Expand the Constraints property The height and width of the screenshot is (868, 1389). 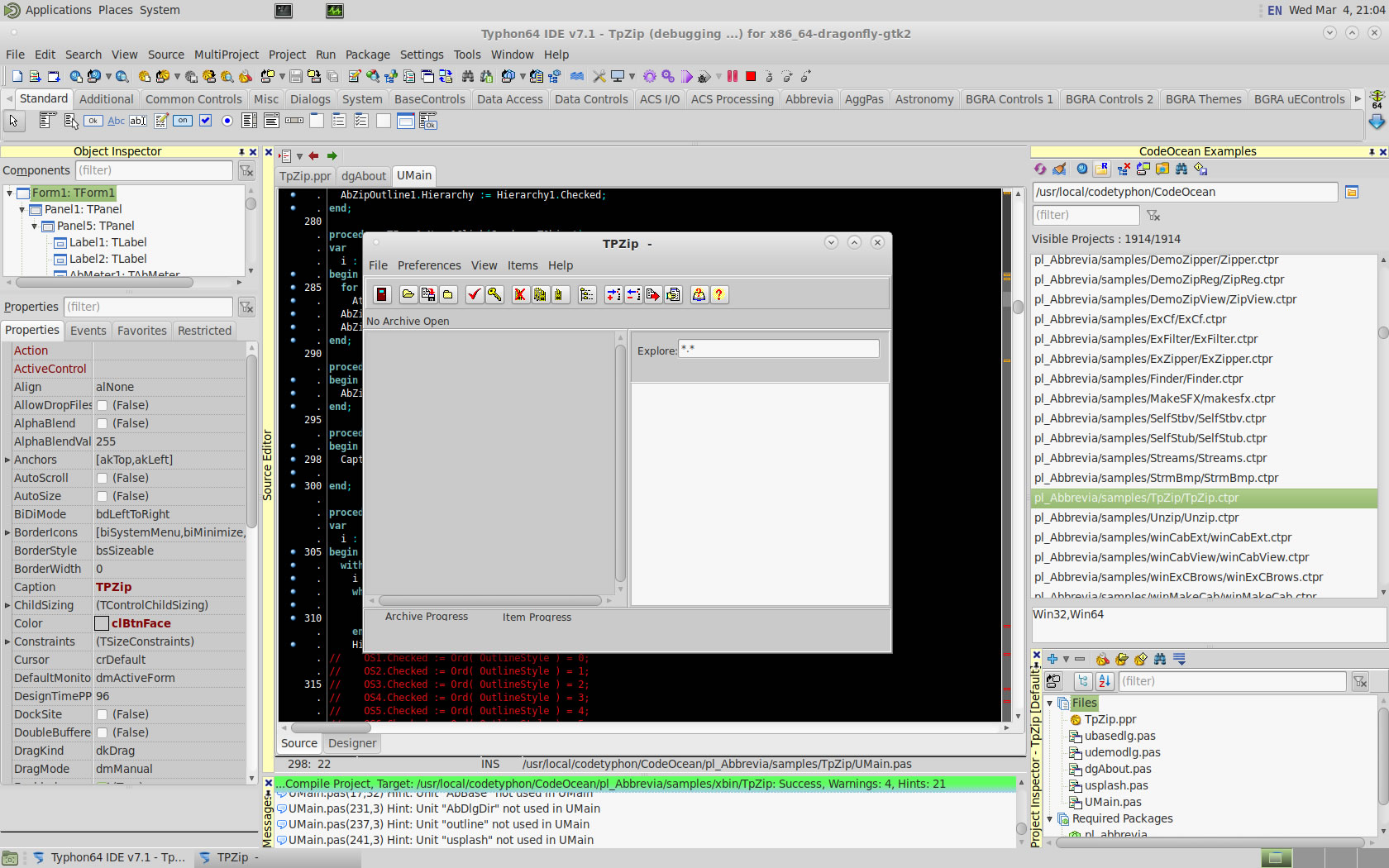7,641
